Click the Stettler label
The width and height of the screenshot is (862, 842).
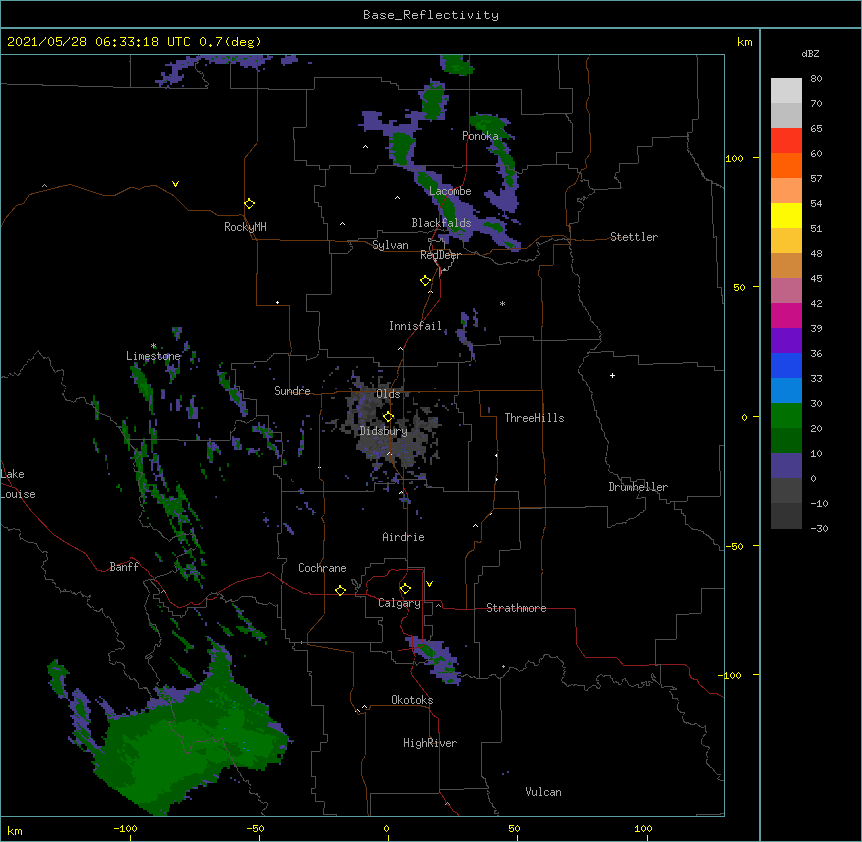(634, 237)
